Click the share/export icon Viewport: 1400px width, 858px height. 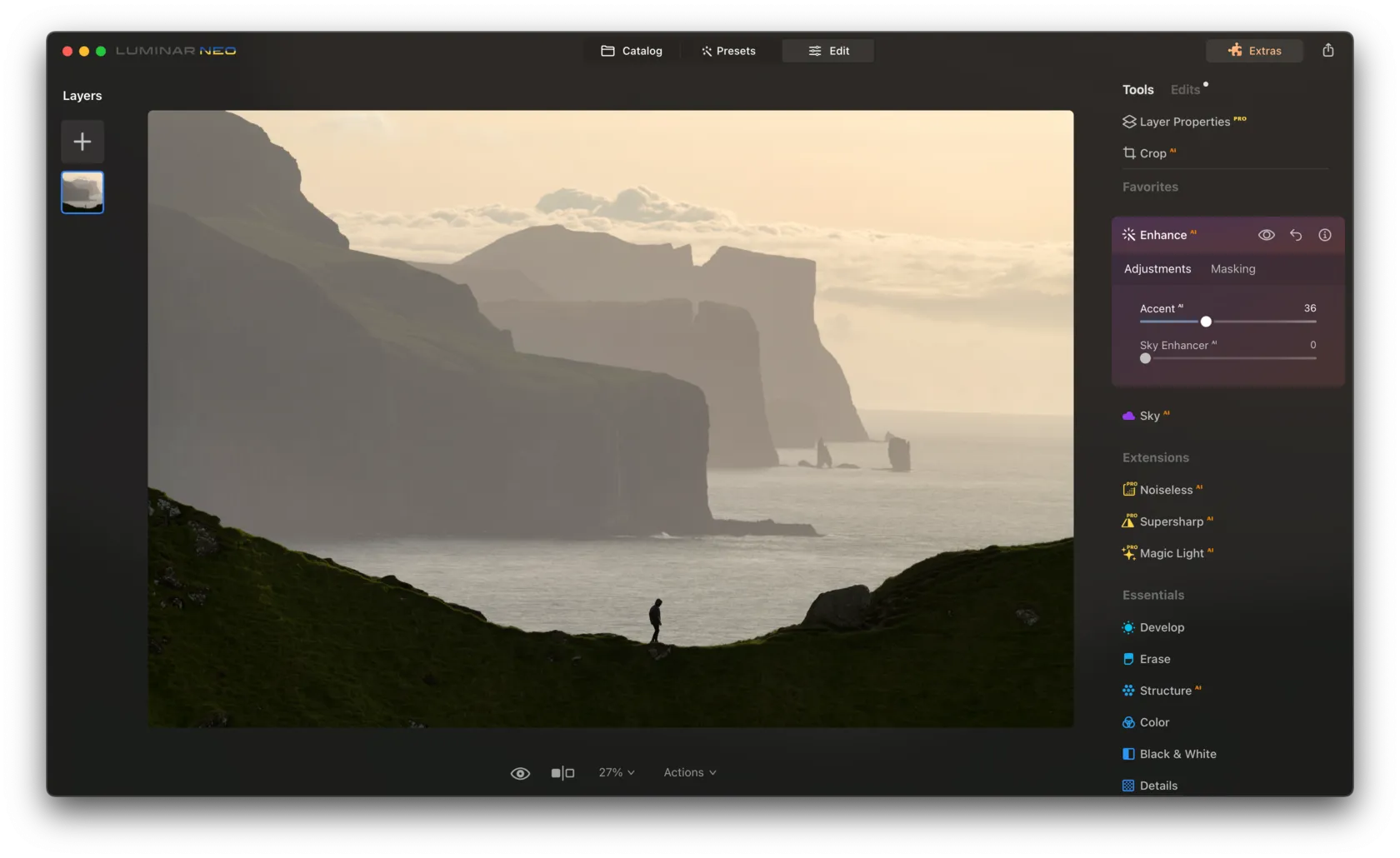click(x=1327, y=51)
